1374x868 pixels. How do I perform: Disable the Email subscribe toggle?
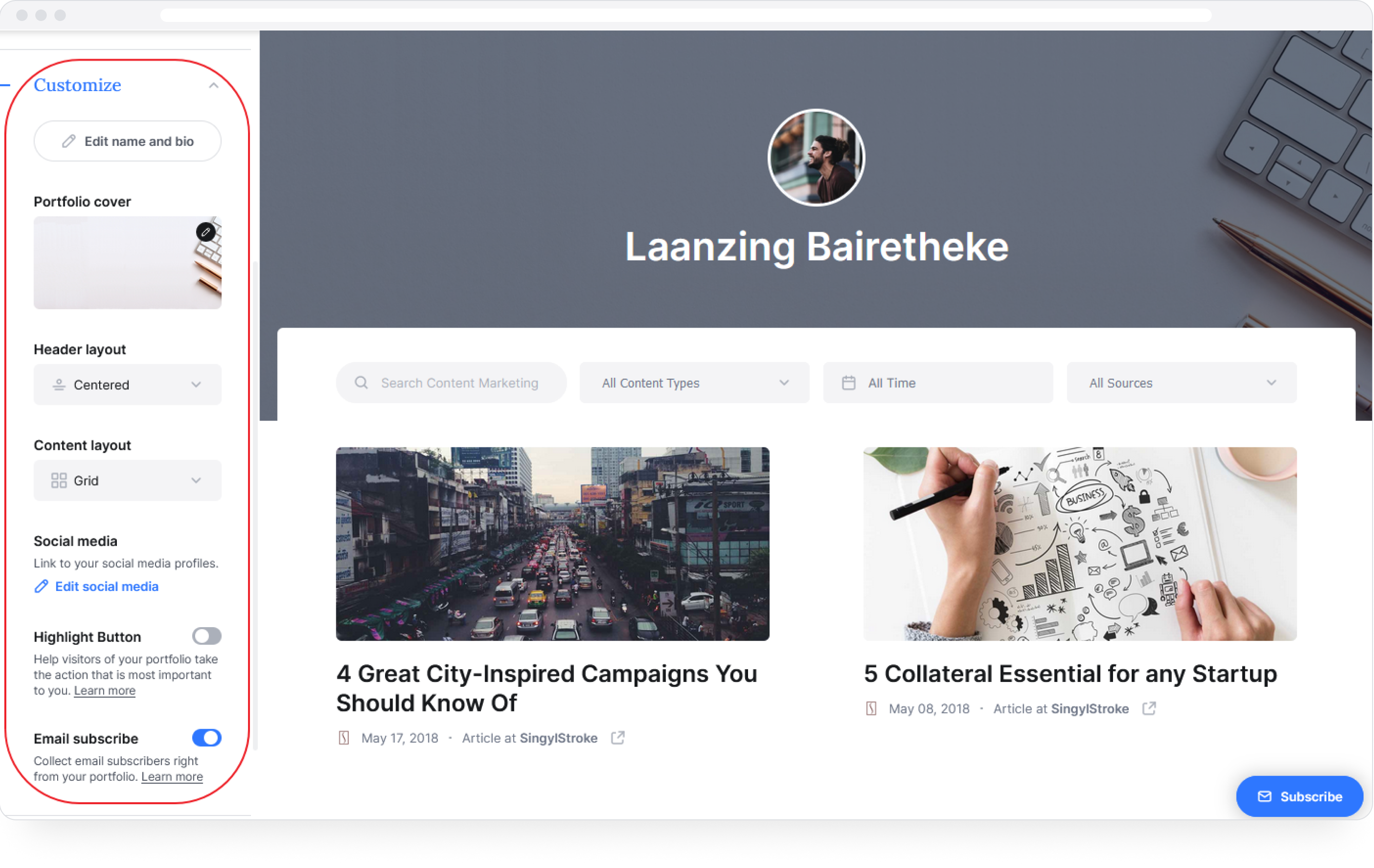pyautogui.click(x=207, y=738)
